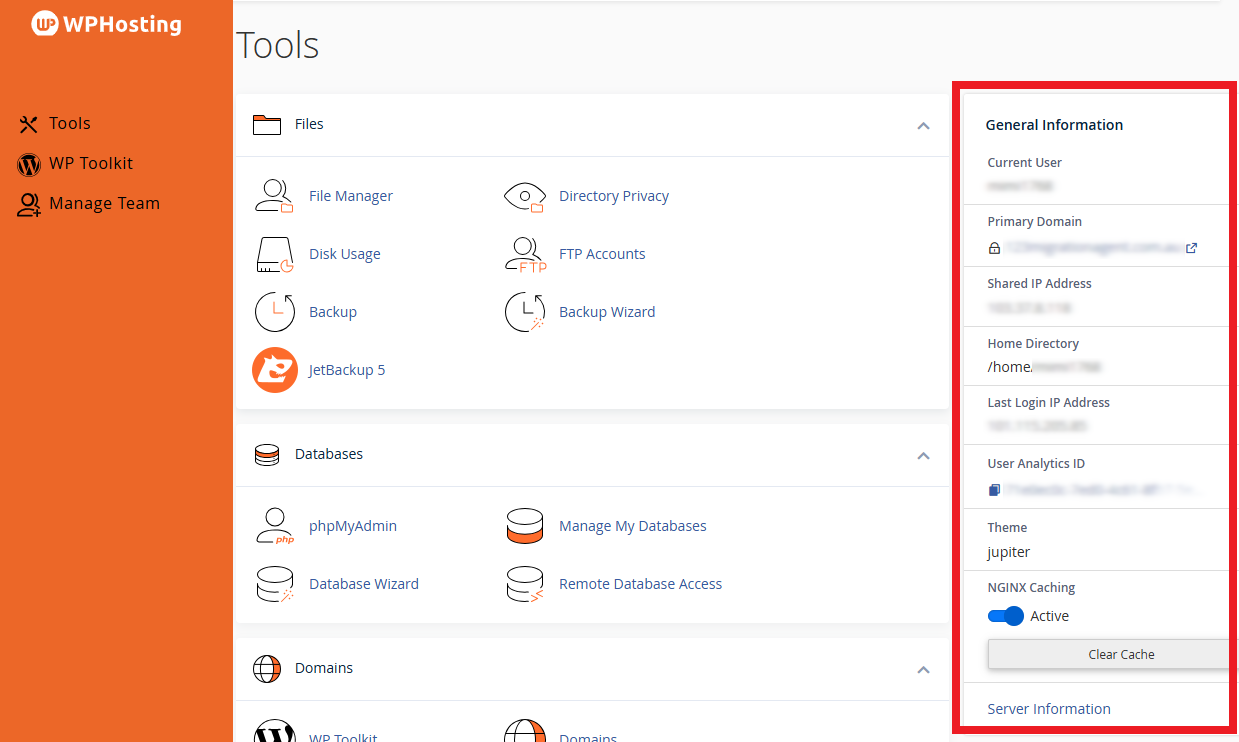Open Tools in the sidebar
Image resolution: width=1239 pixels, height=742 pixels.
(x=69, y=123)
